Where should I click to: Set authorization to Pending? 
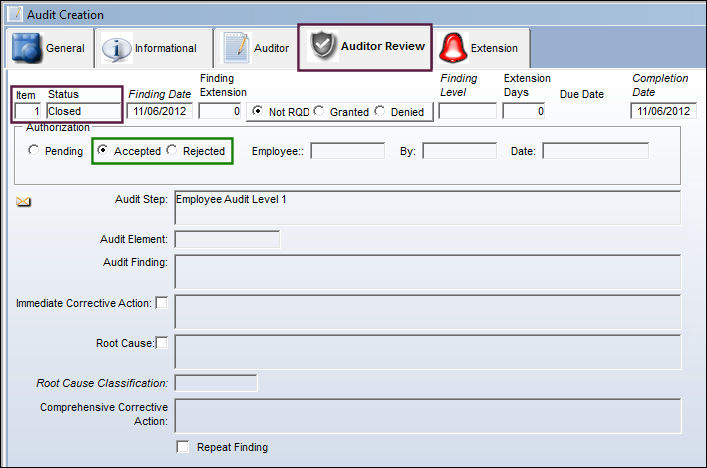pyautogui.click(x=33, y=150)
